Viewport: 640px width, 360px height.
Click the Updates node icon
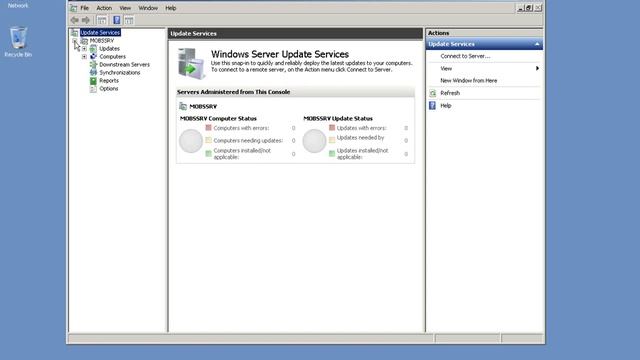pos(93,49)
